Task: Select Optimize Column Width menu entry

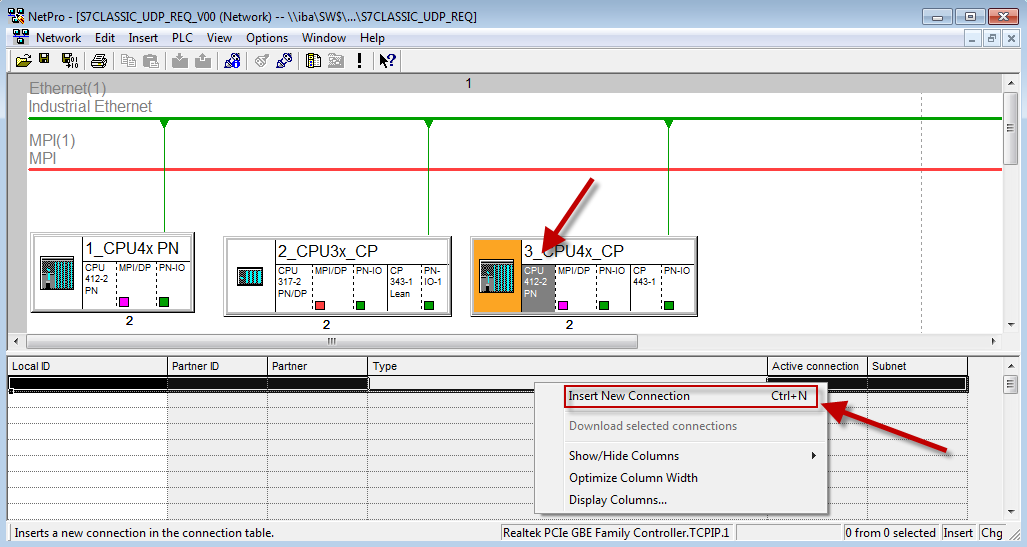Action: point(633,478)
